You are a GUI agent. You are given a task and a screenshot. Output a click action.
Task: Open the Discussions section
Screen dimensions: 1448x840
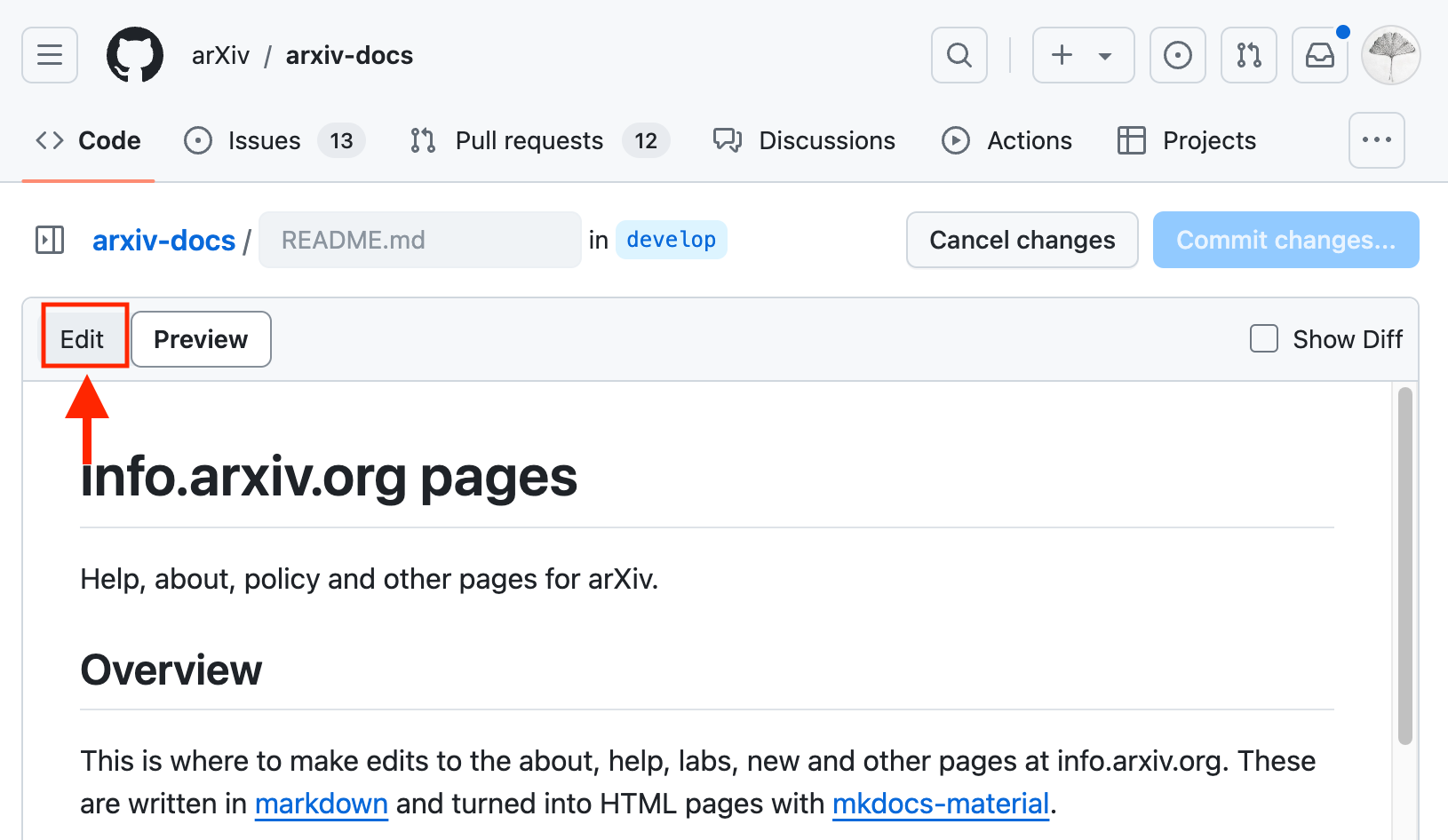802,140
